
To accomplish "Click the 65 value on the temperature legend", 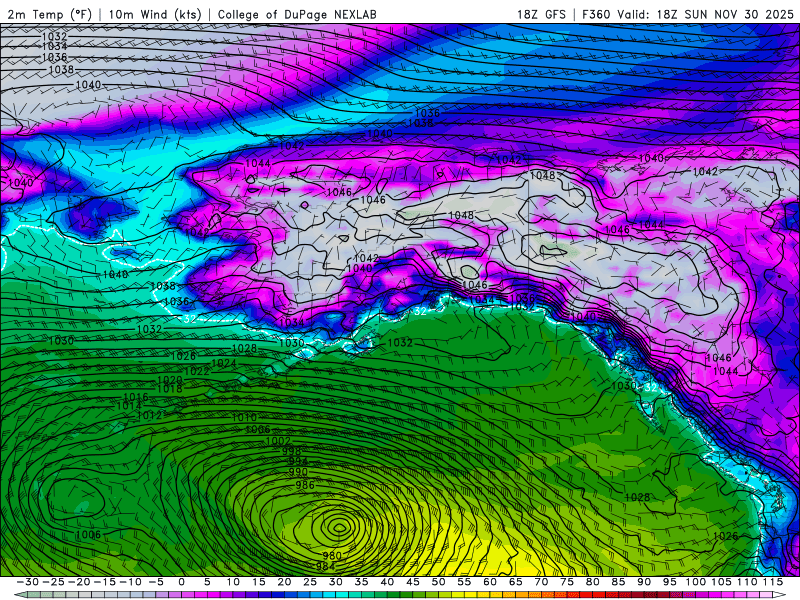I will 515,582.
